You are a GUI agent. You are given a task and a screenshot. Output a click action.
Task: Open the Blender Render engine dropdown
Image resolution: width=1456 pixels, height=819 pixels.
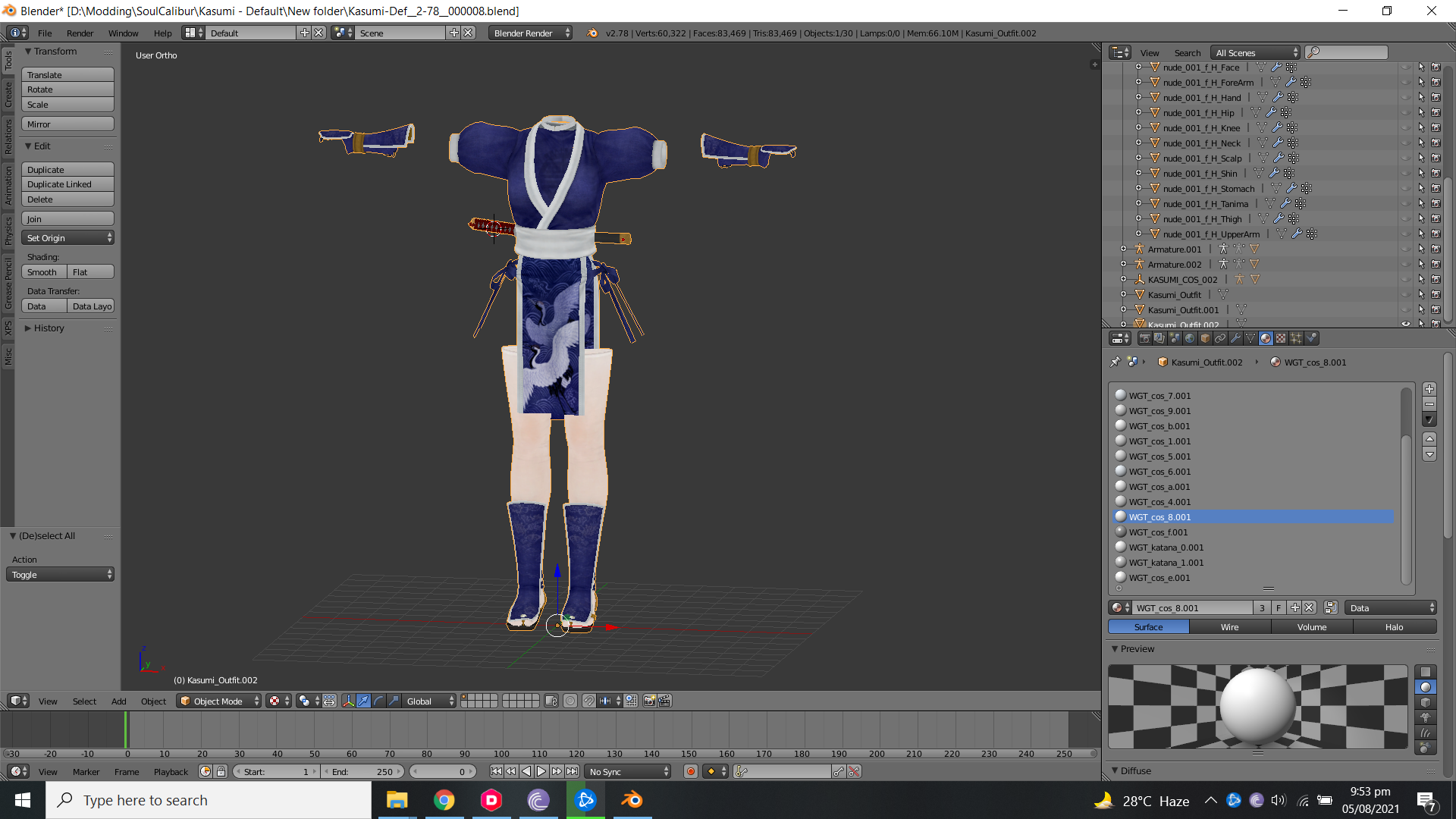[531, 33]
